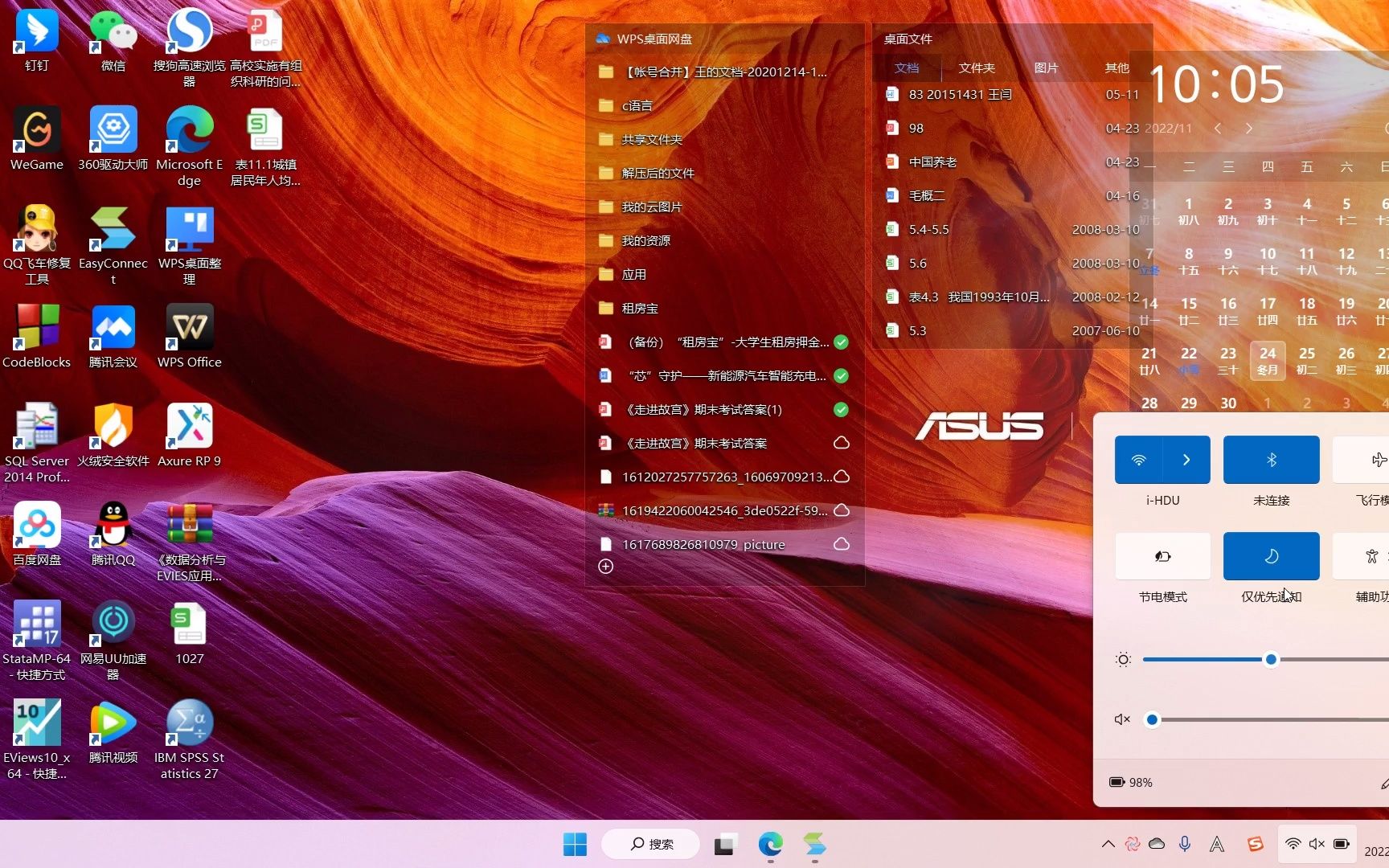Toggle Bluetooth (未连接) quick setting
This screenshot has width=1389, height=868.
pyautogui.click(x=1271, y=460)
